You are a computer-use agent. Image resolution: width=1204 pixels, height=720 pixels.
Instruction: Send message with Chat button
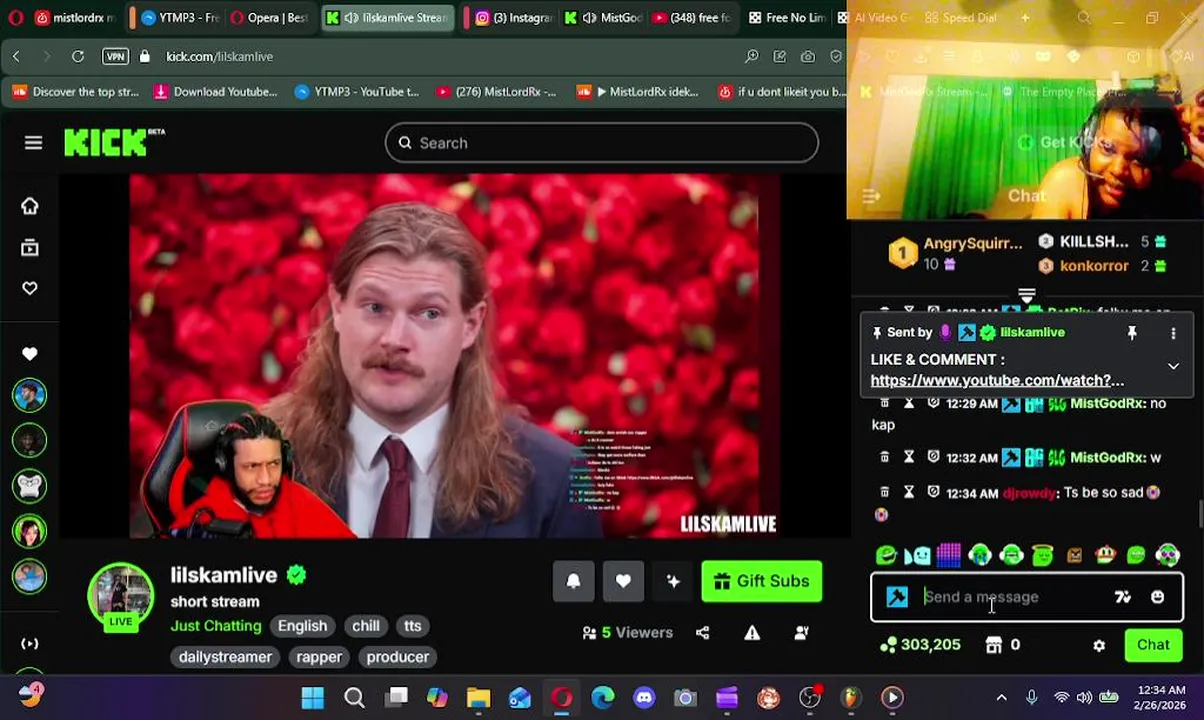(x=1153, y=645)
